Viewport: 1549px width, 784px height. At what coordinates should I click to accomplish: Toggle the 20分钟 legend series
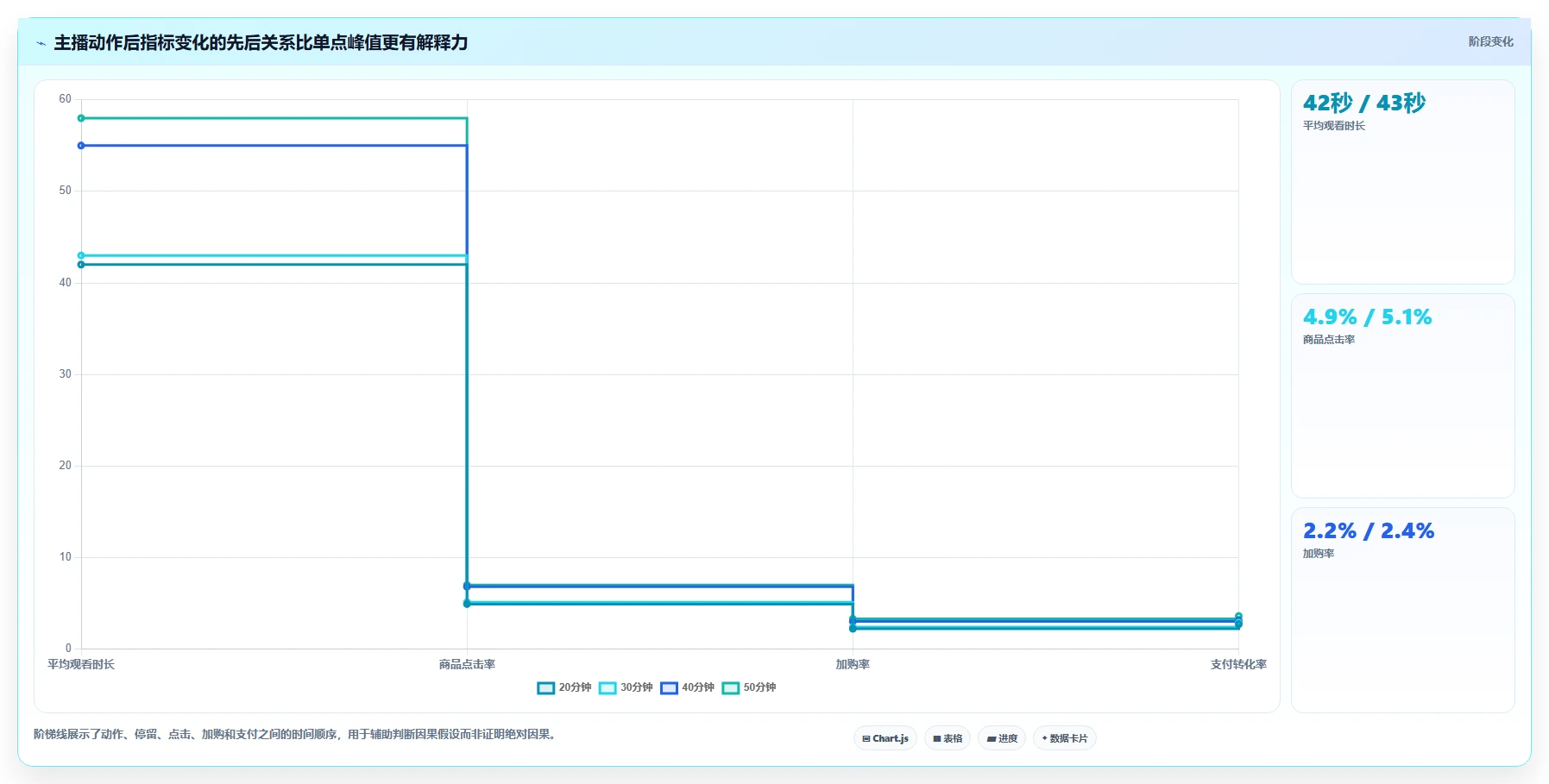(564, 687)
